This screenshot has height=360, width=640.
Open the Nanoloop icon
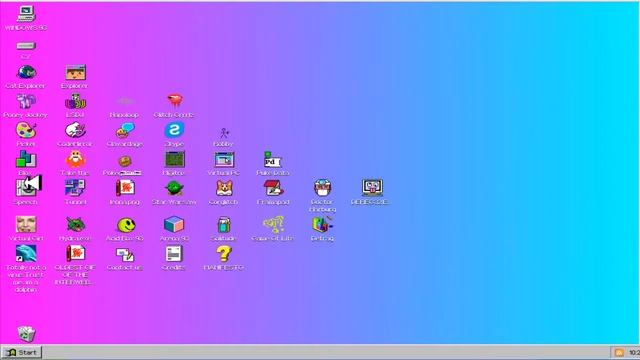(x=125, y=101)
